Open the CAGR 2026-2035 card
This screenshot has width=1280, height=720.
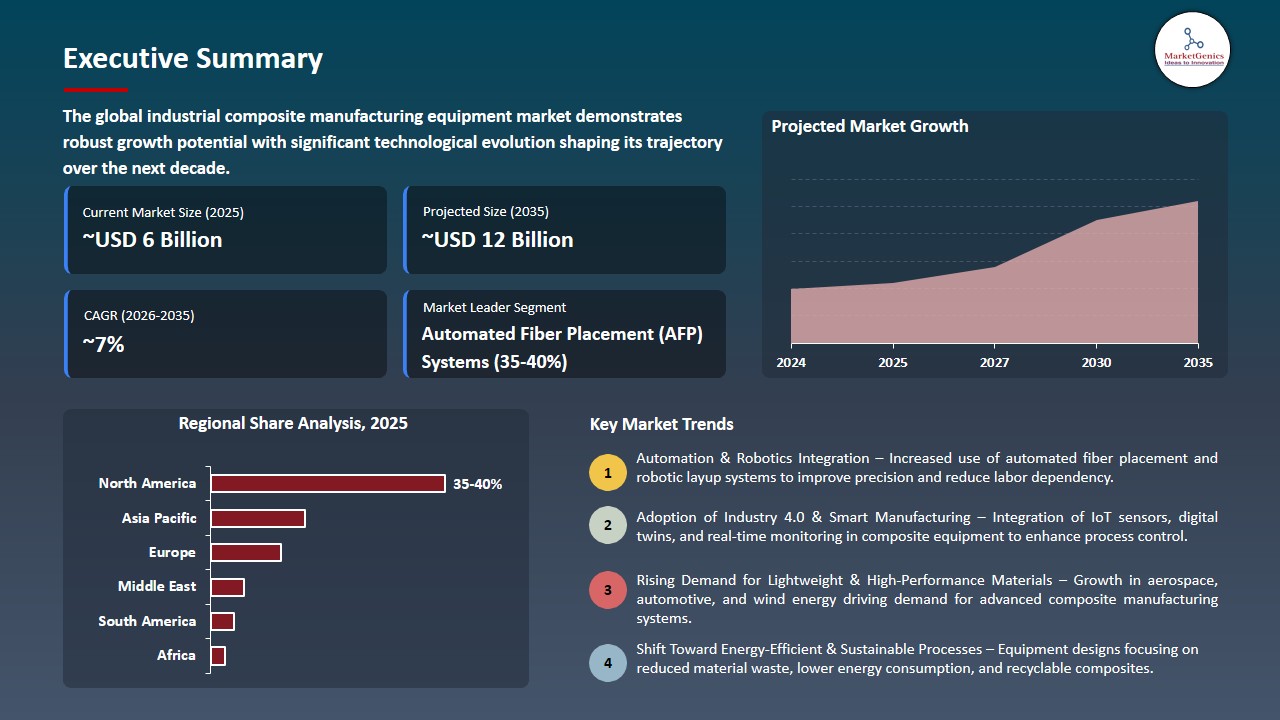tap(225, 333)
